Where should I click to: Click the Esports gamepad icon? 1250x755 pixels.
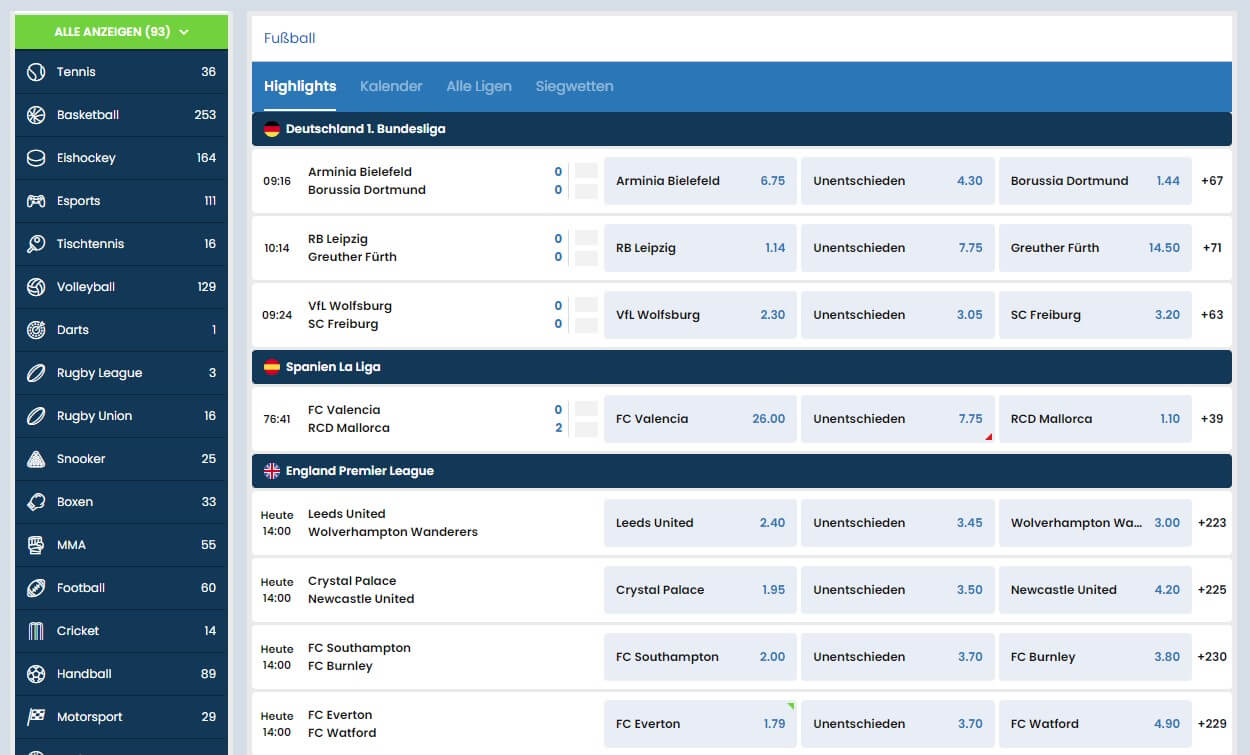(36, 201)
